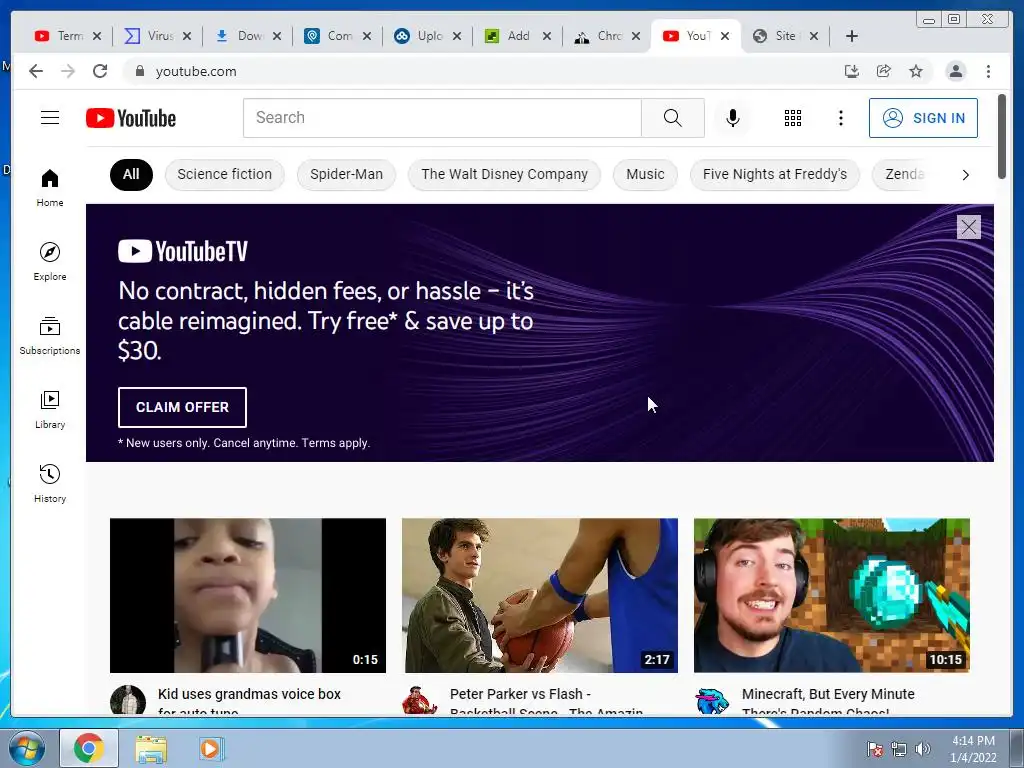Viewport: 1024px width, 768px height.
Task: Open Peter Parker vs Flash video title
Action: coord(547,700)
